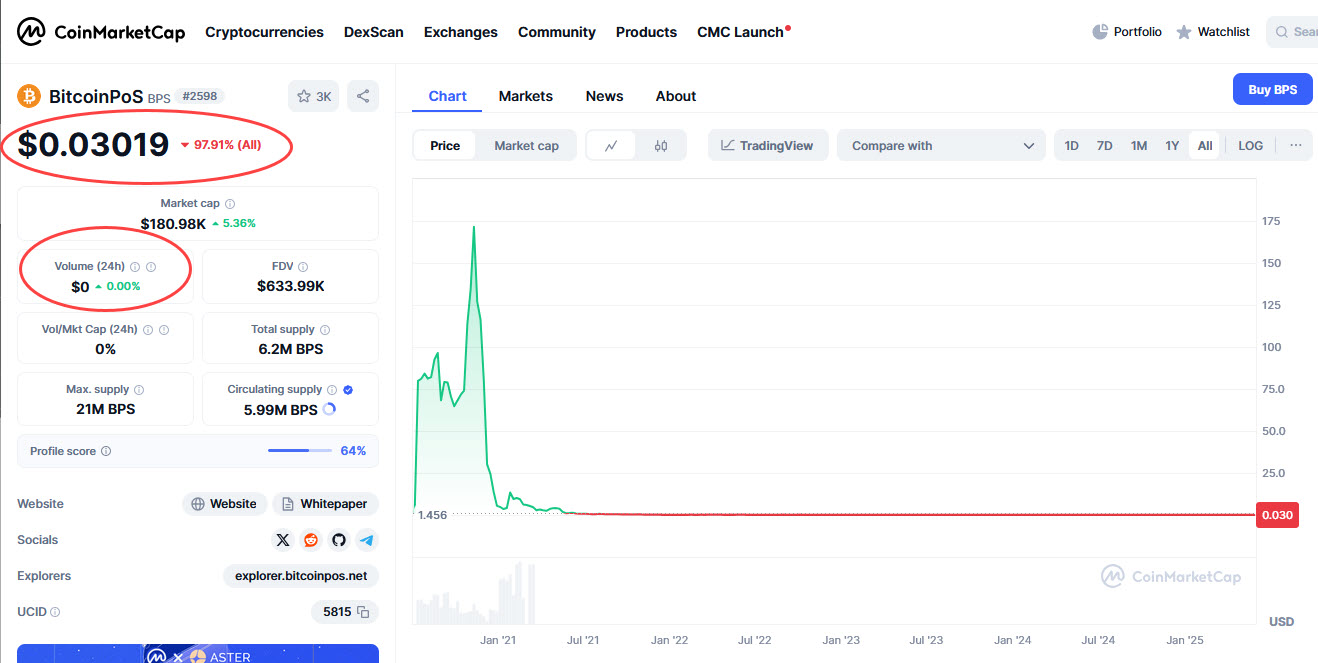Image resolution: width=1318 pixels, height=663 pixels.
Task: Click the $0.03019 price text
Action: [x=93, y=144]
